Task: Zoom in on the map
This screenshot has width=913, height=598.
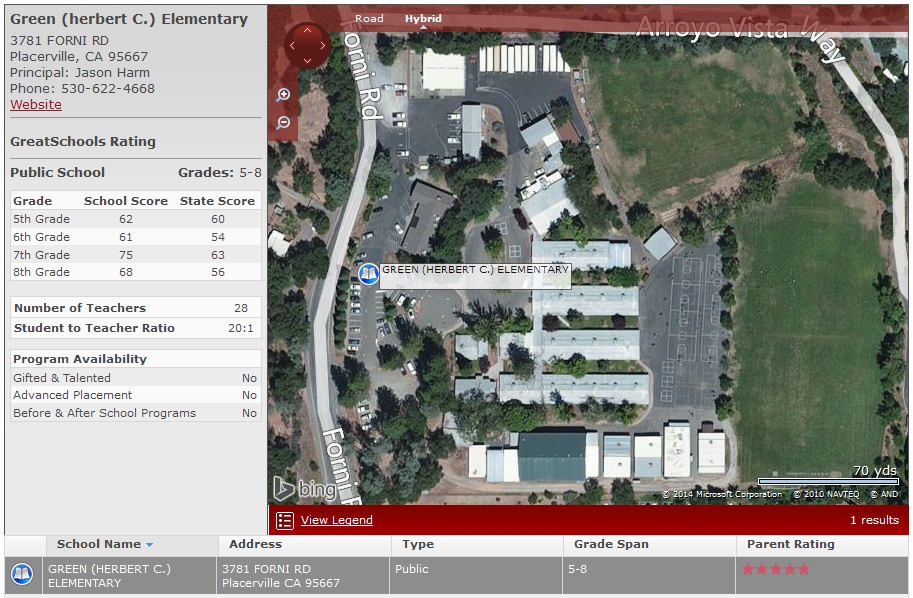Action: tap(283, 93)
